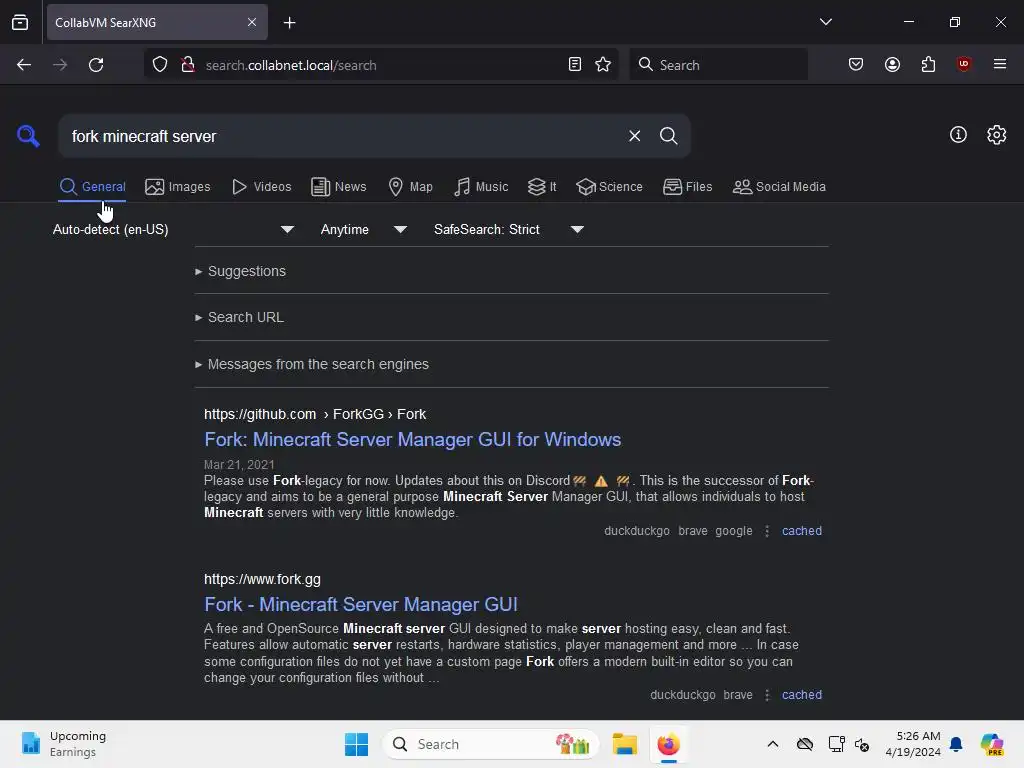The width and height of the screenshot is (1024, 768).
Task: Switch to the Images search tab
Action: (x=178, y=187)
